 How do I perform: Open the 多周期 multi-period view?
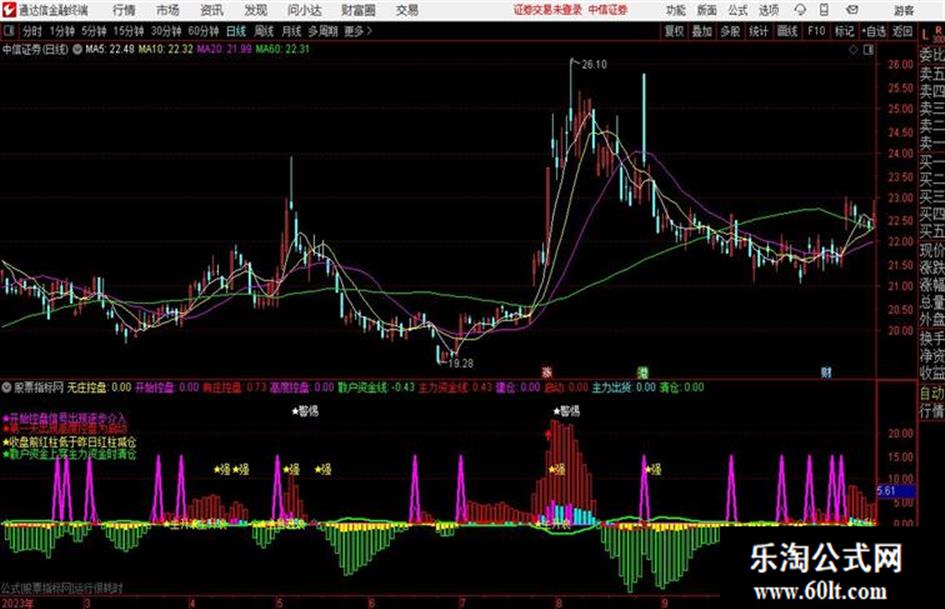pyautogui.click(x=322, y=31)
